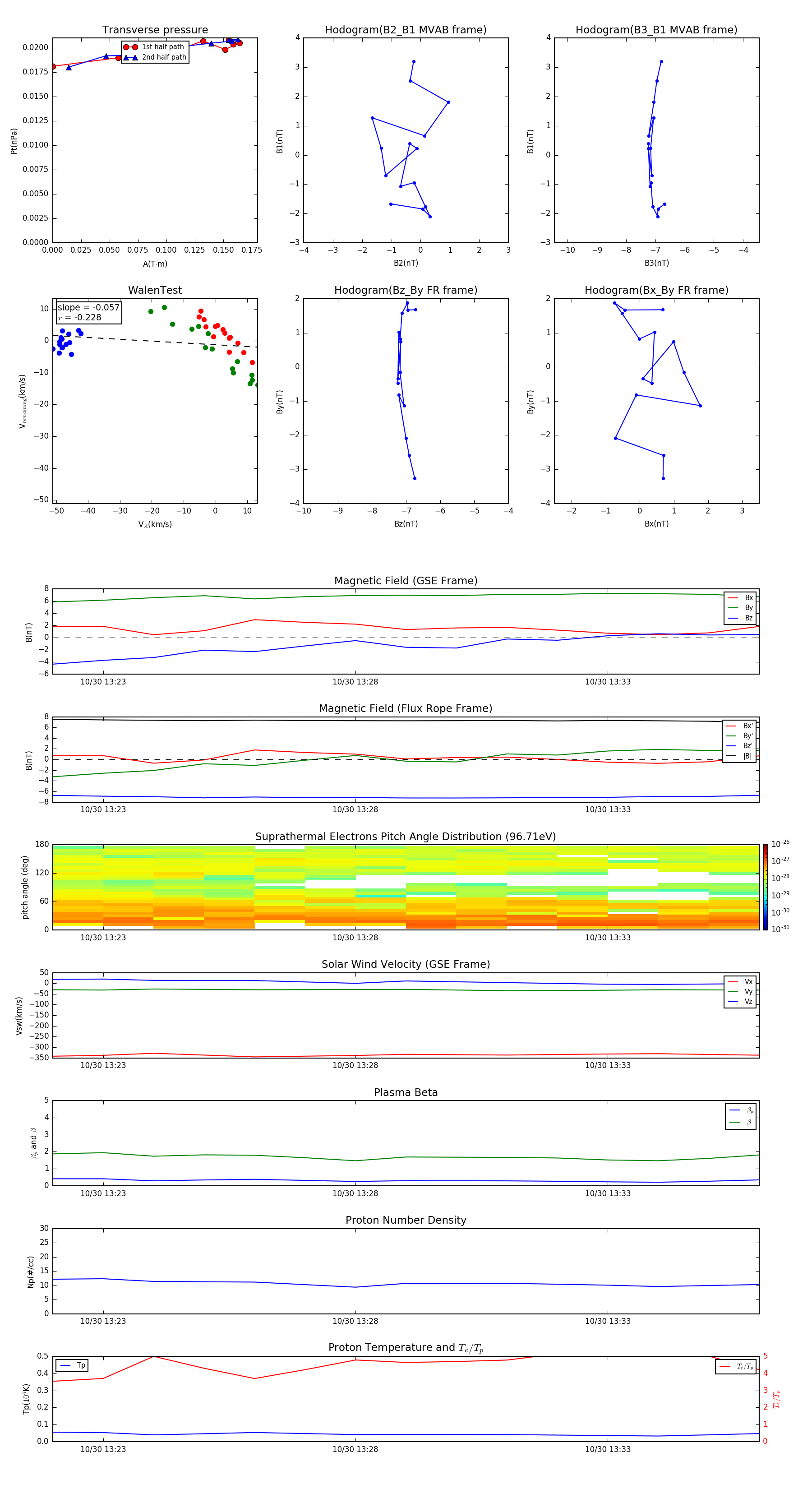Click 'Hodogram(B2_B1 MVAB frame)' title
Viewport: 812px width, 1489px height.
tap(406, 30)
